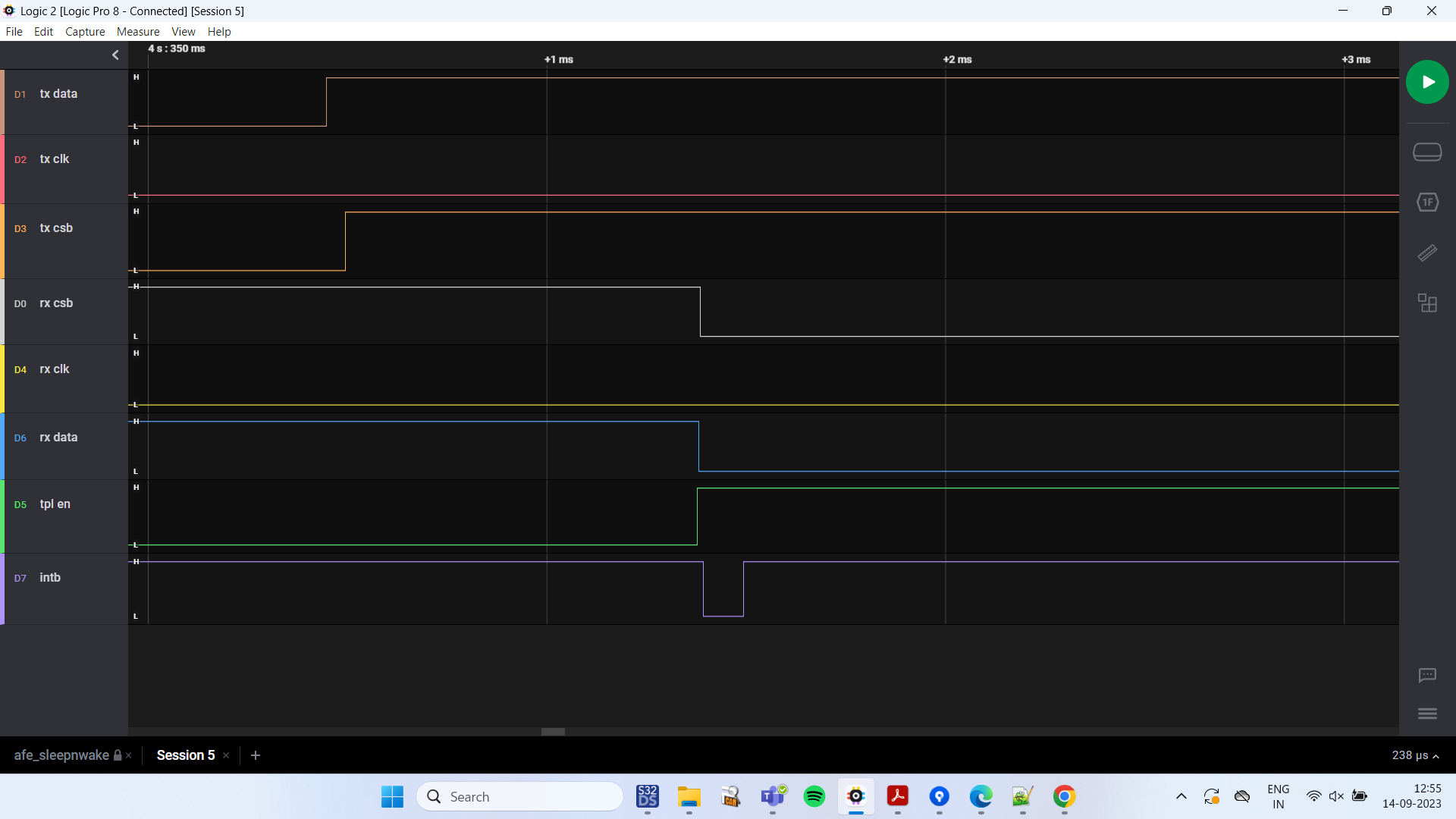Viewport: 1456px width, 819px height.
Task: Open Adobe Acrobat from the taskbar
Action: click(898, 797)
